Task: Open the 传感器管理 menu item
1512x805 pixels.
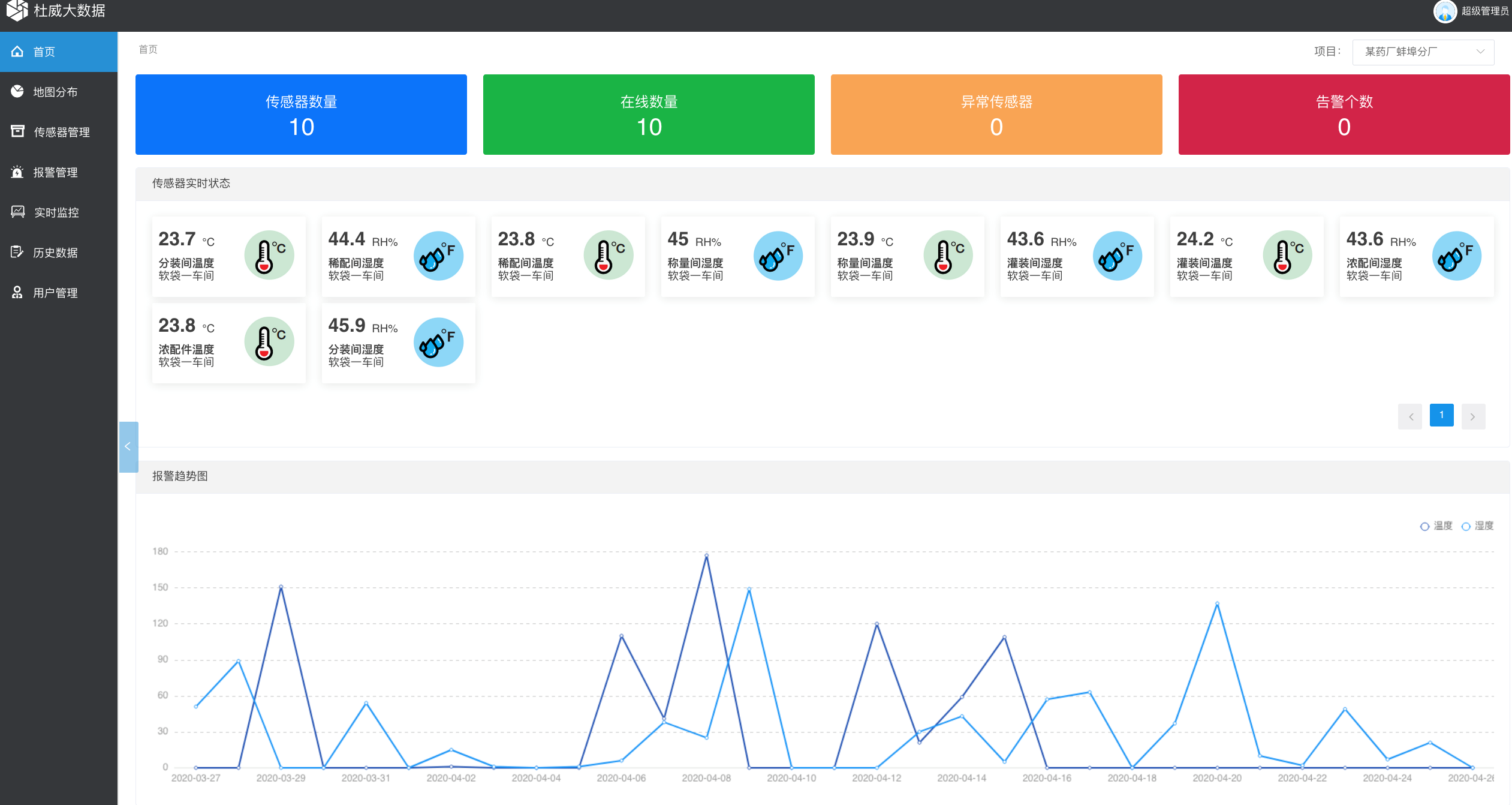Action: (x=59, y=132)
